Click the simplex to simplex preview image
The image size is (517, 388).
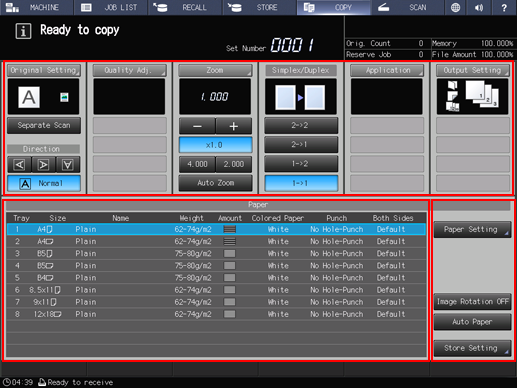[301, 97]
